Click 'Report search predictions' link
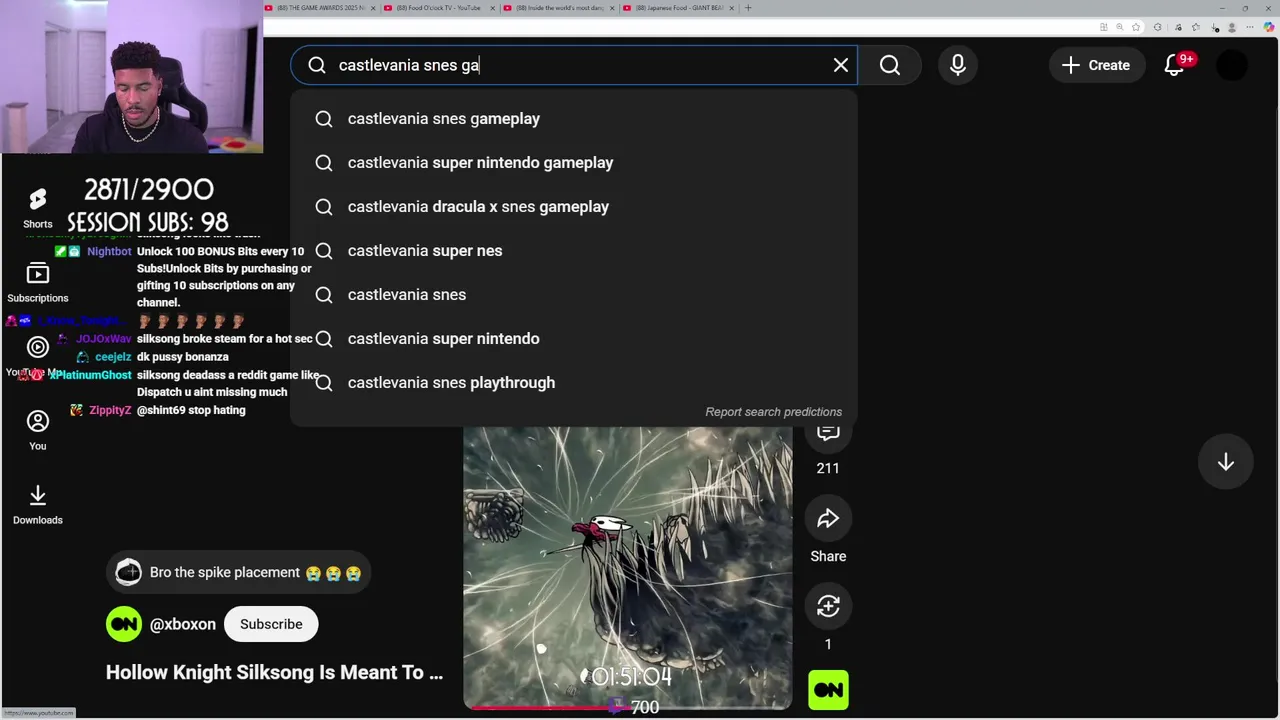The image size is (1280, 720). click(773, 412)
